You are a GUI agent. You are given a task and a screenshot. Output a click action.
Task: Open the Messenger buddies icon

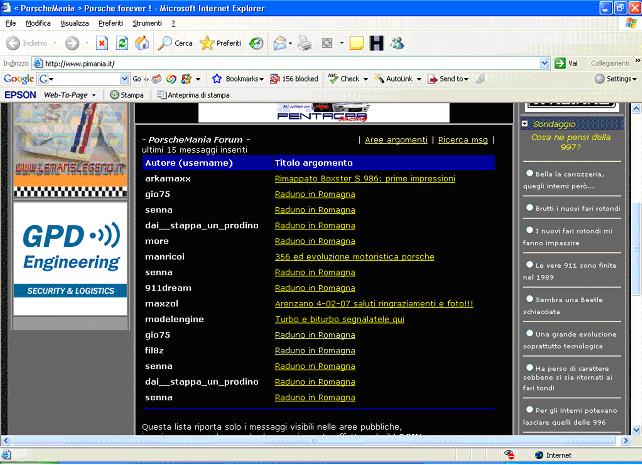[397, 43]
